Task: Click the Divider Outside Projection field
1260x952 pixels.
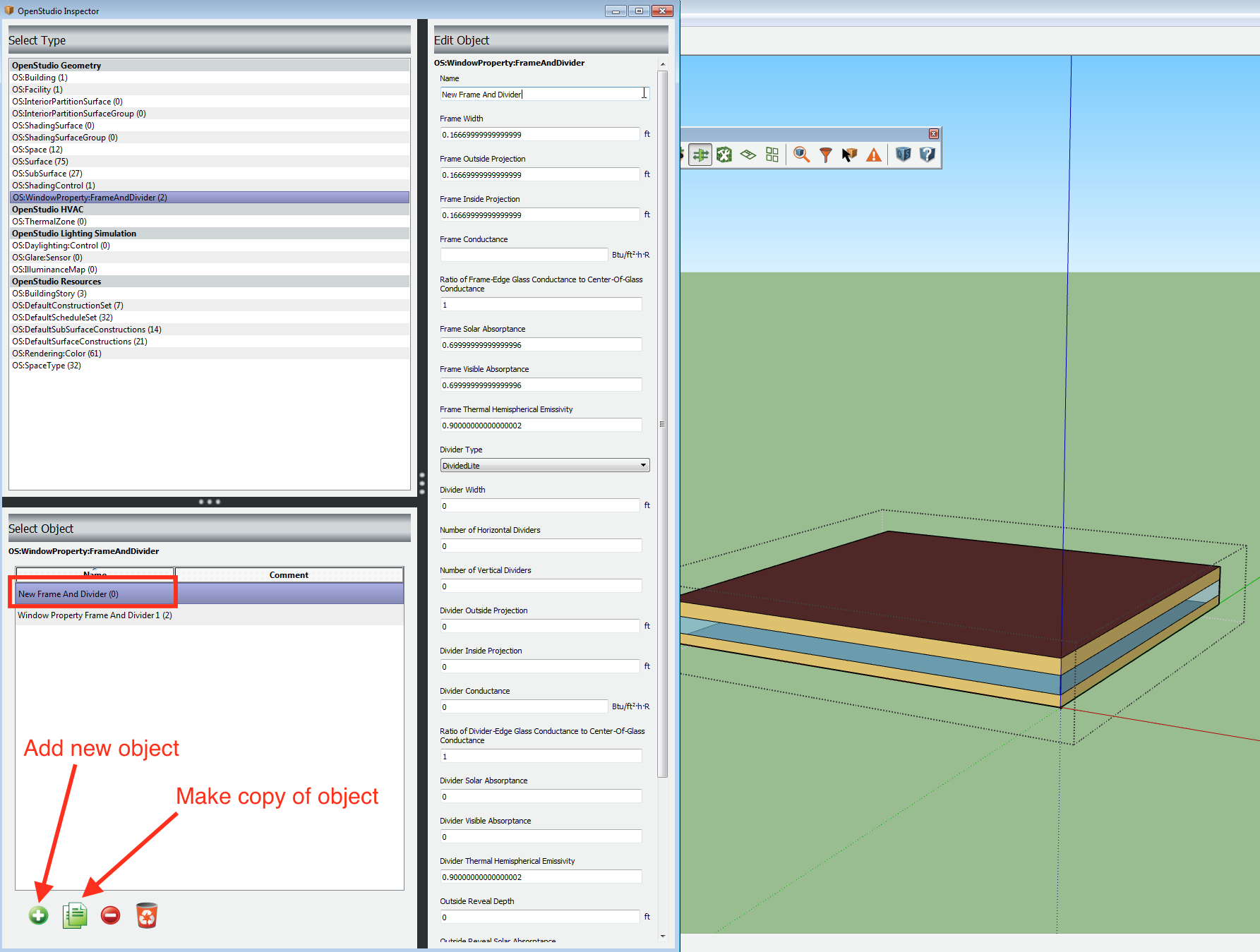Action: [541, 627]
